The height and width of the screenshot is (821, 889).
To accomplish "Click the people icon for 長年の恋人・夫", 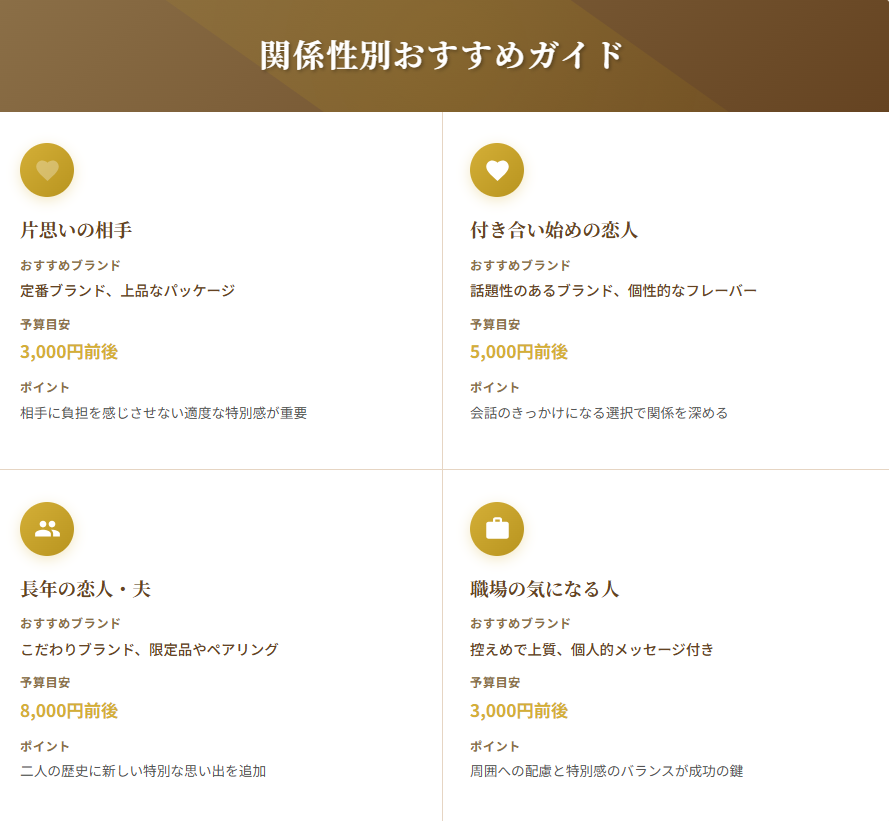I will (47, 529).
